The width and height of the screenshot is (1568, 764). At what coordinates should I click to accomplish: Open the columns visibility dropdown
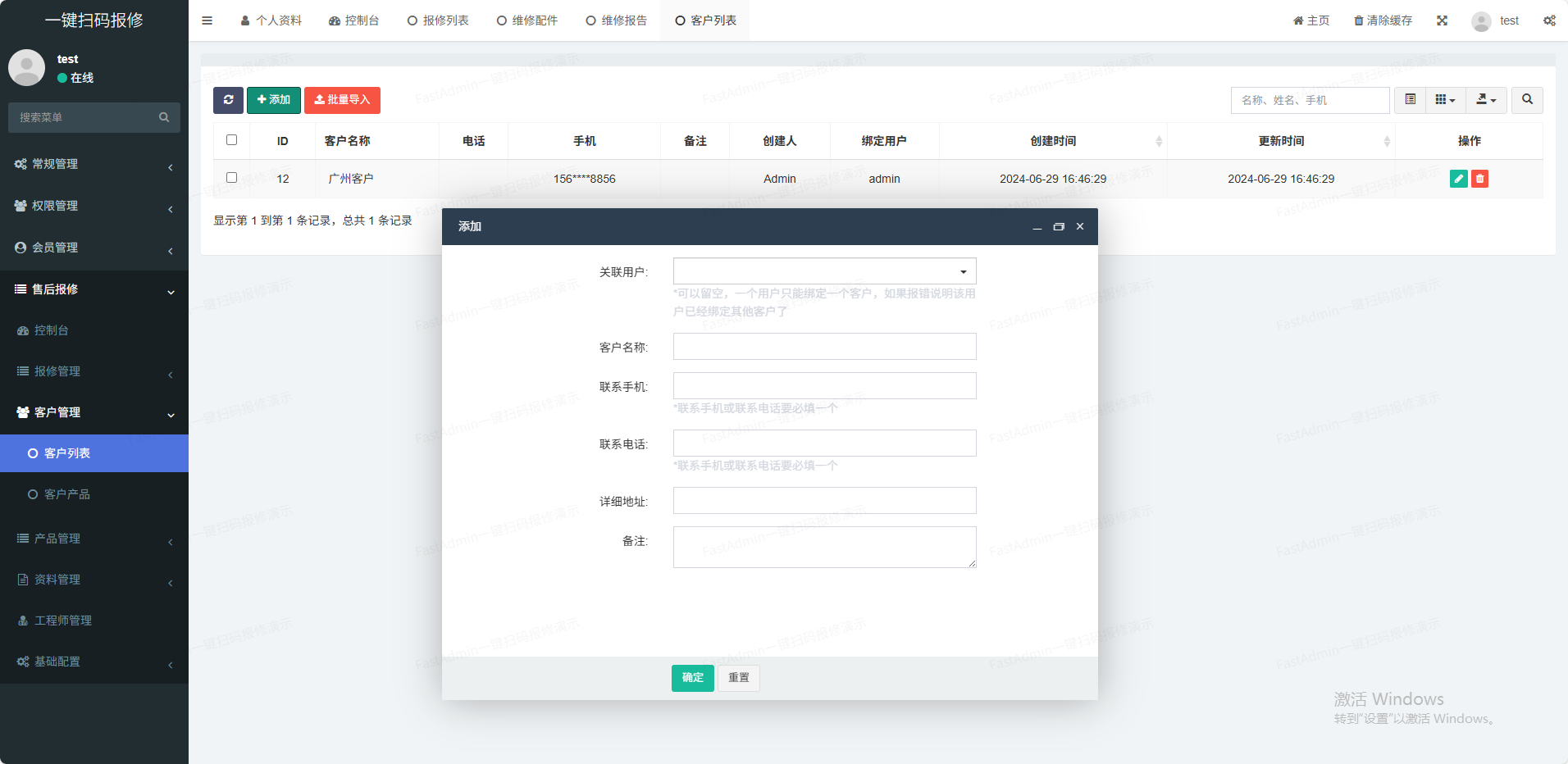pyautogui.click(x=1445, y=100)
